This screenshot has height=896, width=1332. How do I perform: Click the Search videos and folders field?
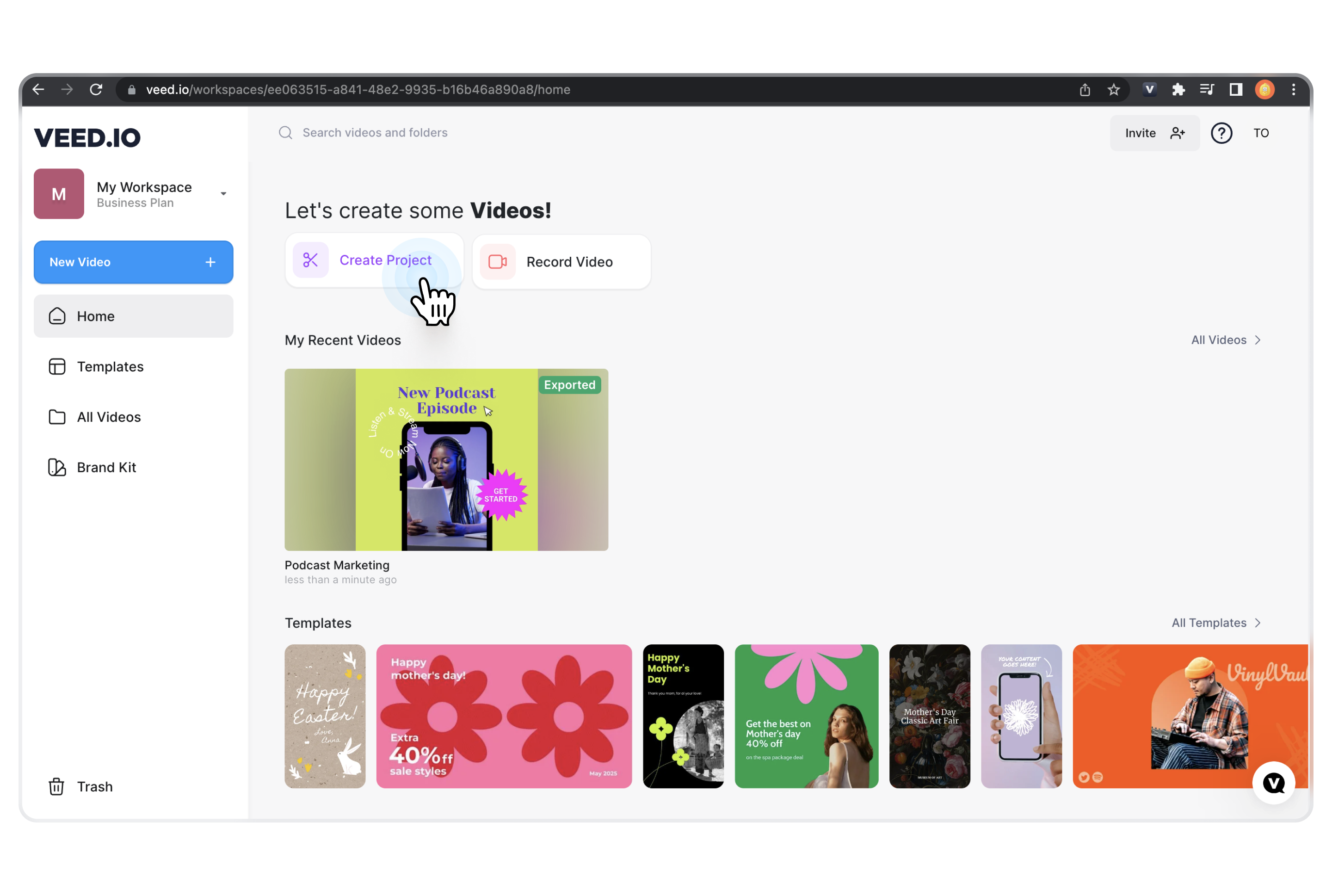tap(374, 132)
